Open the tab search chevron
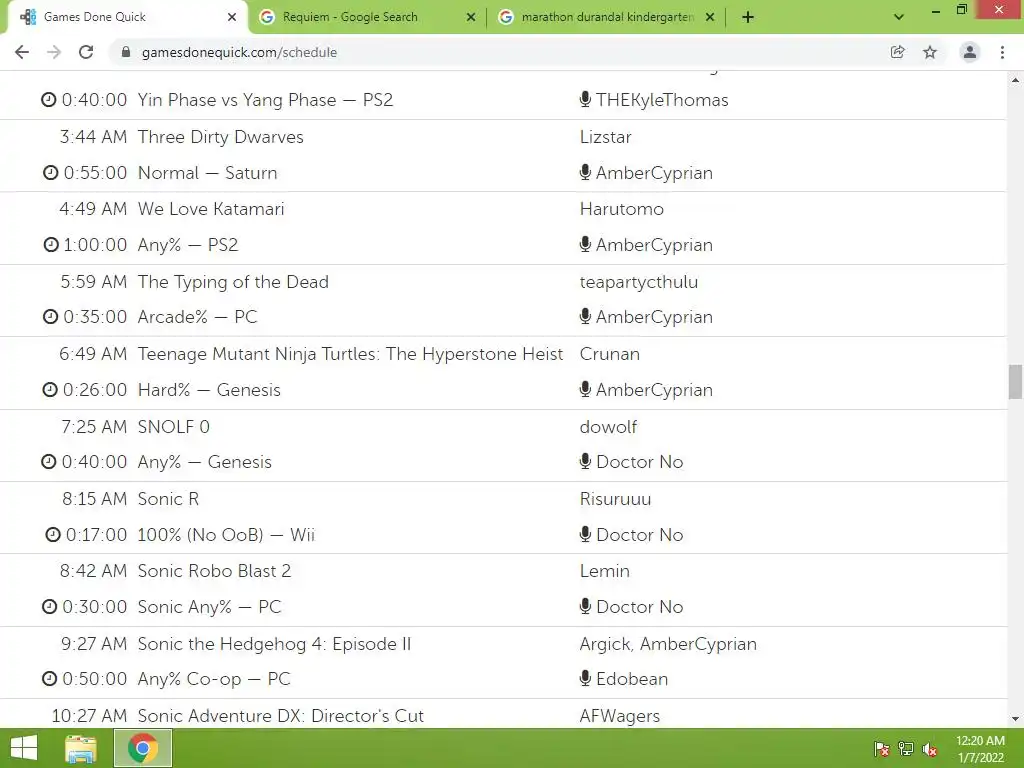 [899, 17]
